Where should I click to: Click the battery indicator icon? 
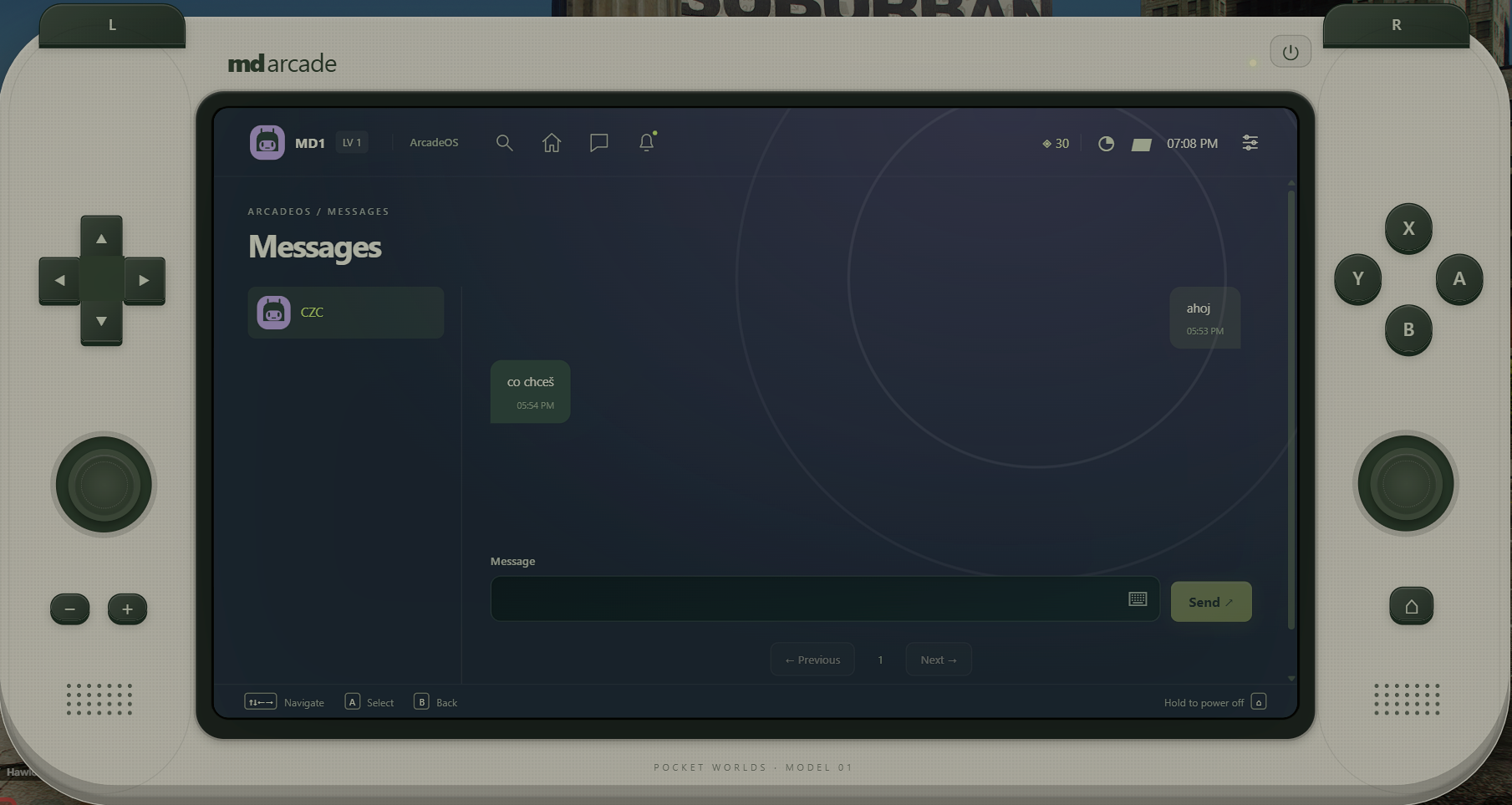click(x=1141, y=145)
